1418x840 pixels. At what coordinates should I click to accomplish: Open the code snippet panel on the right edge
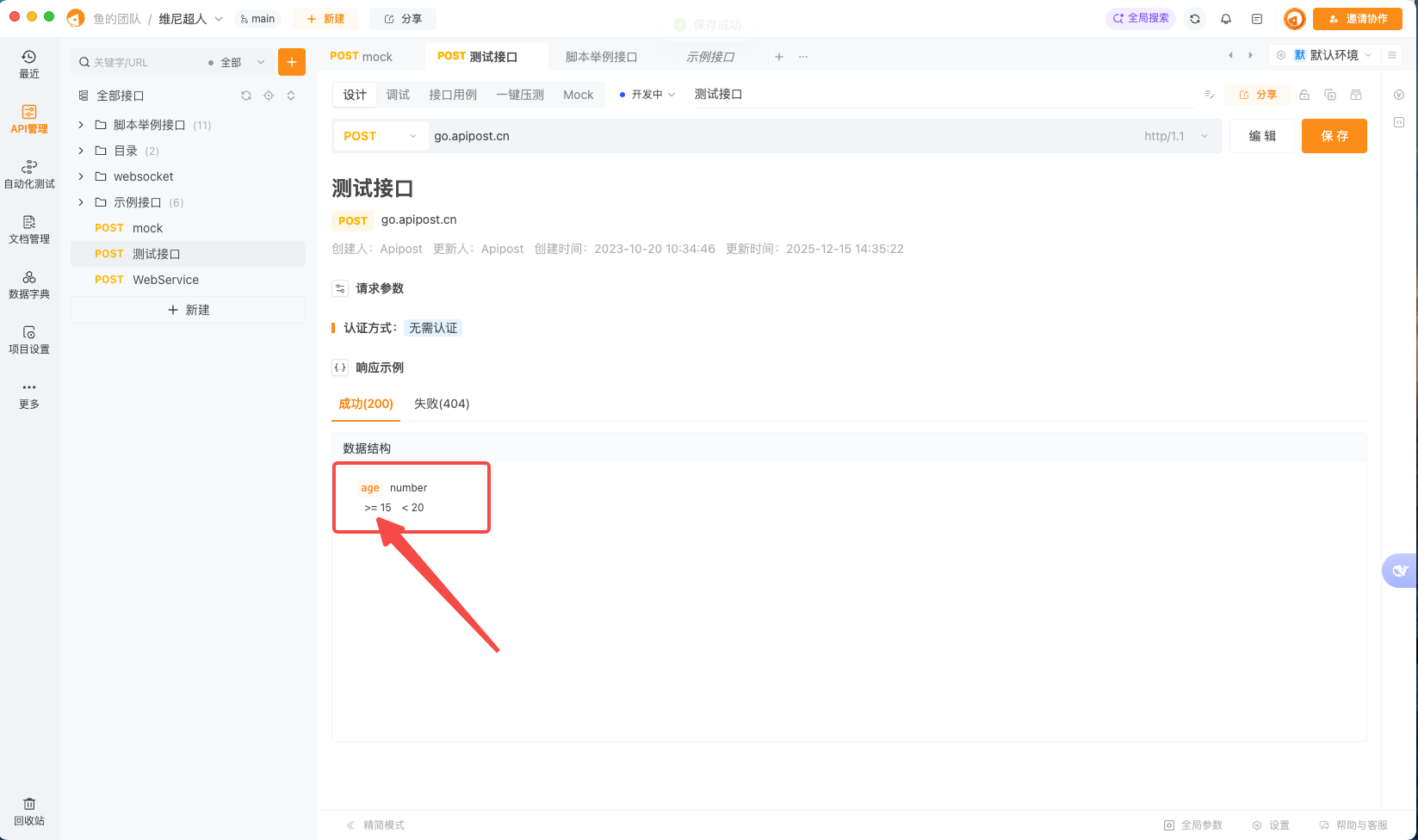click(x=1398, y=122)
